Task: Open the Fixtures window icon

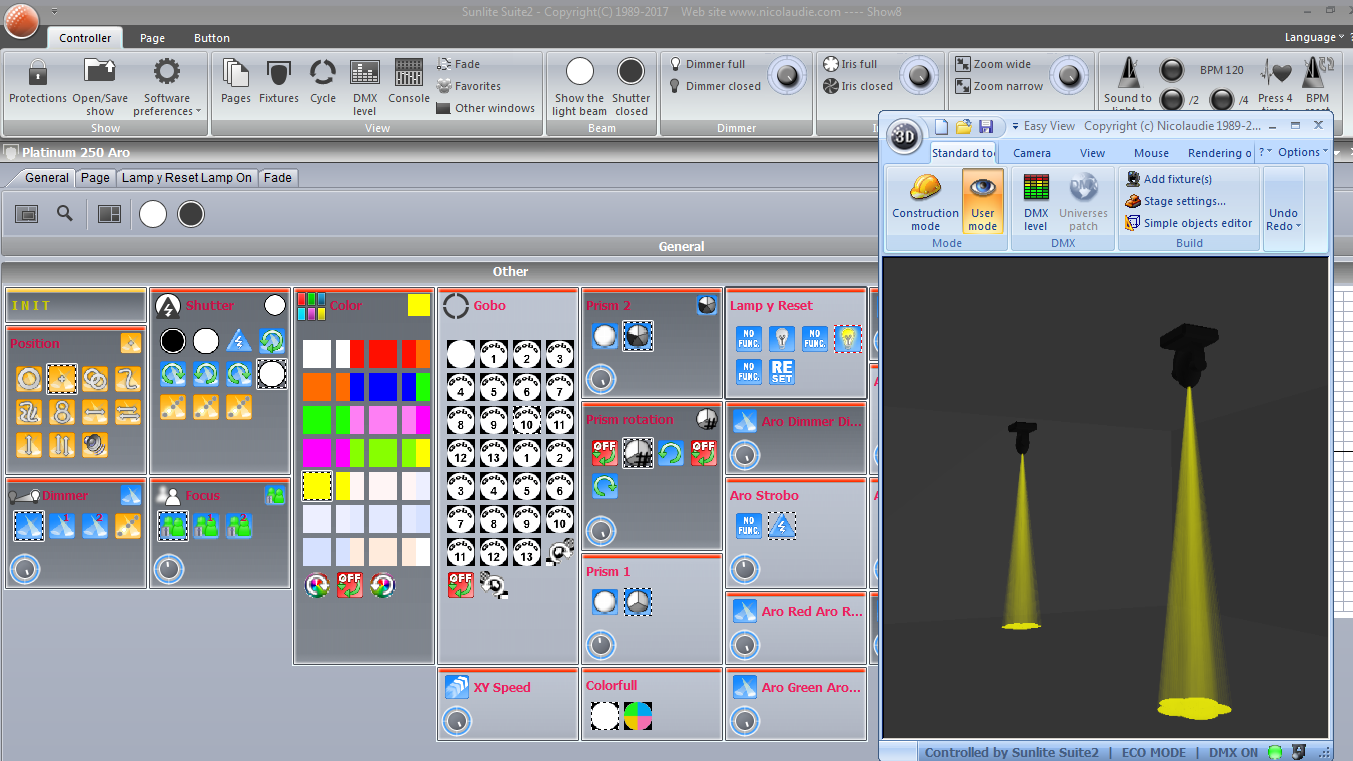Action: (x=279, y=73)
